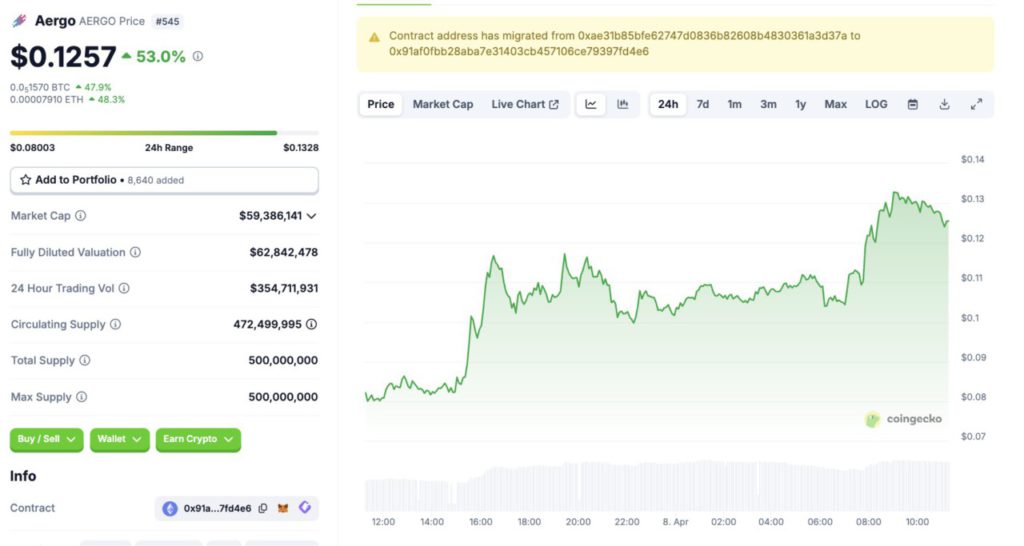Click the purple wallet icon in Contract row
This screenshot has height=546, width=1024.
tap(305, 507)
